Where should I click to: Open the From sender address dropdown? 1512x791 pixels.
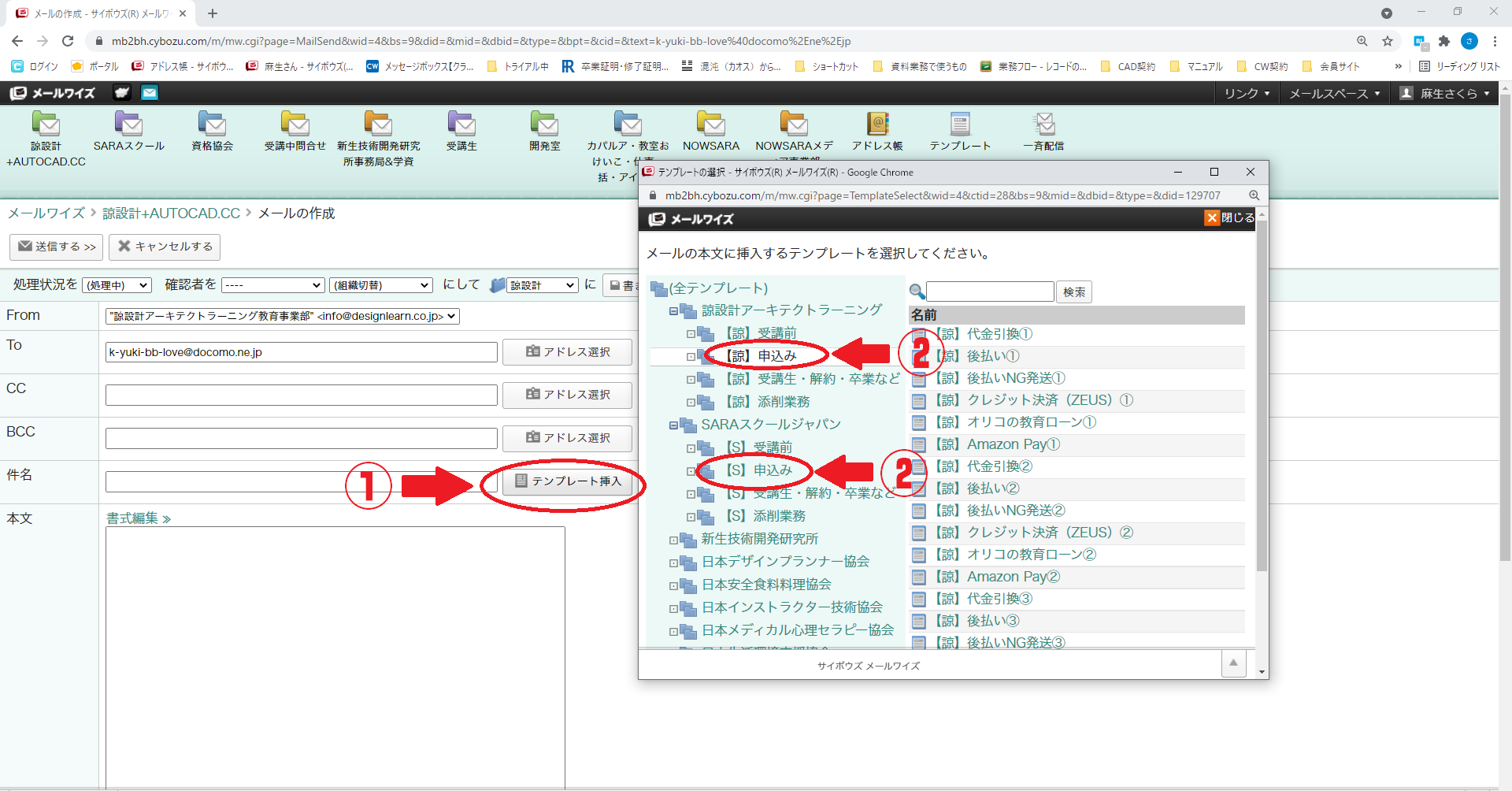(282, 316)
